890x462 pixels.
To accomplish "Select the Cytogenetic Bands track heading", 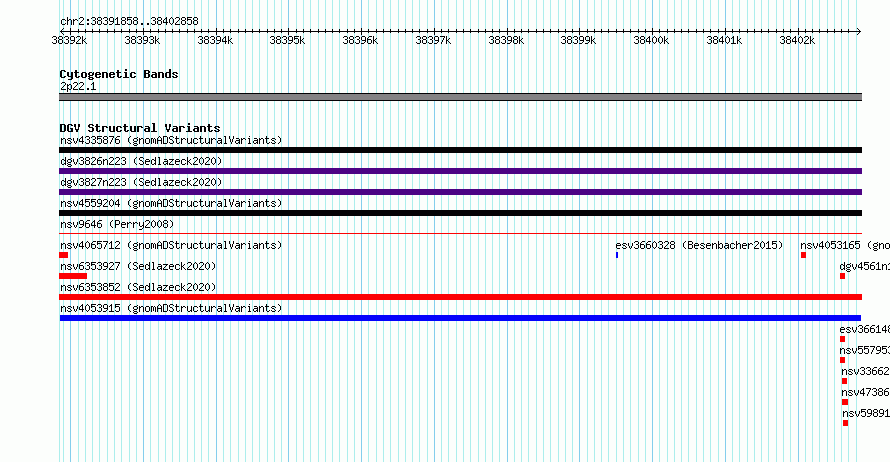I will [119, 74].
